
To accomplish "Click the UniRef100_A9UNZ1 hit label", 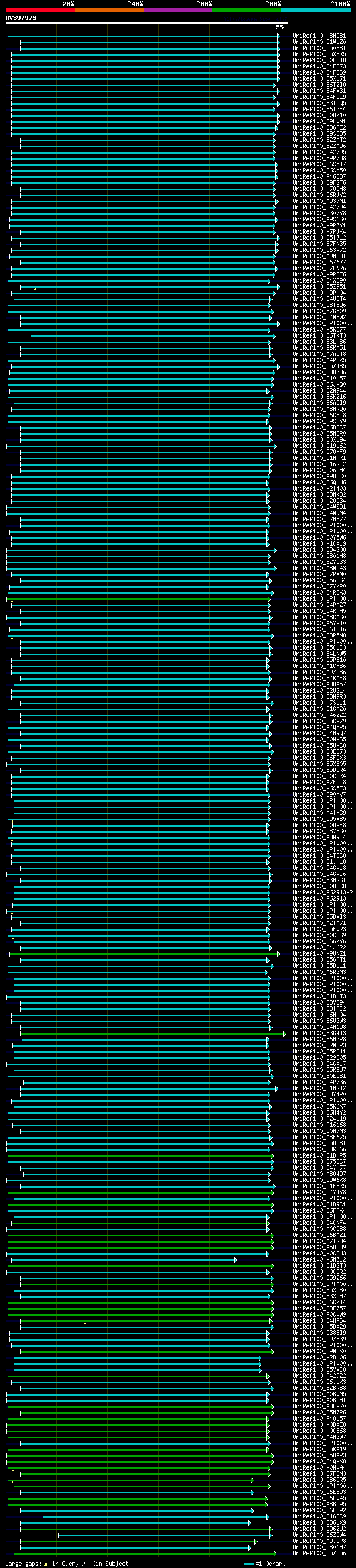I will [319, 954].
